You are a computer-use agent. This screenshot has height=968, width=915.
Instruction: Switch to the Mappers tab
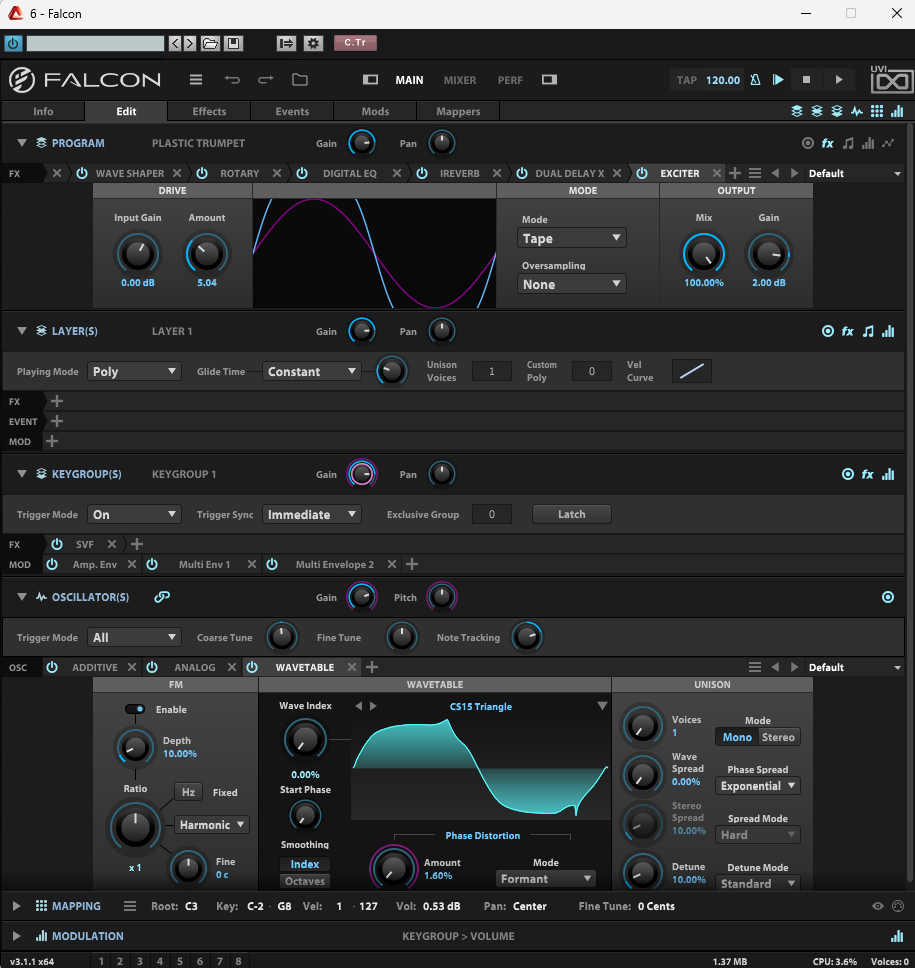tap(458, 111)
